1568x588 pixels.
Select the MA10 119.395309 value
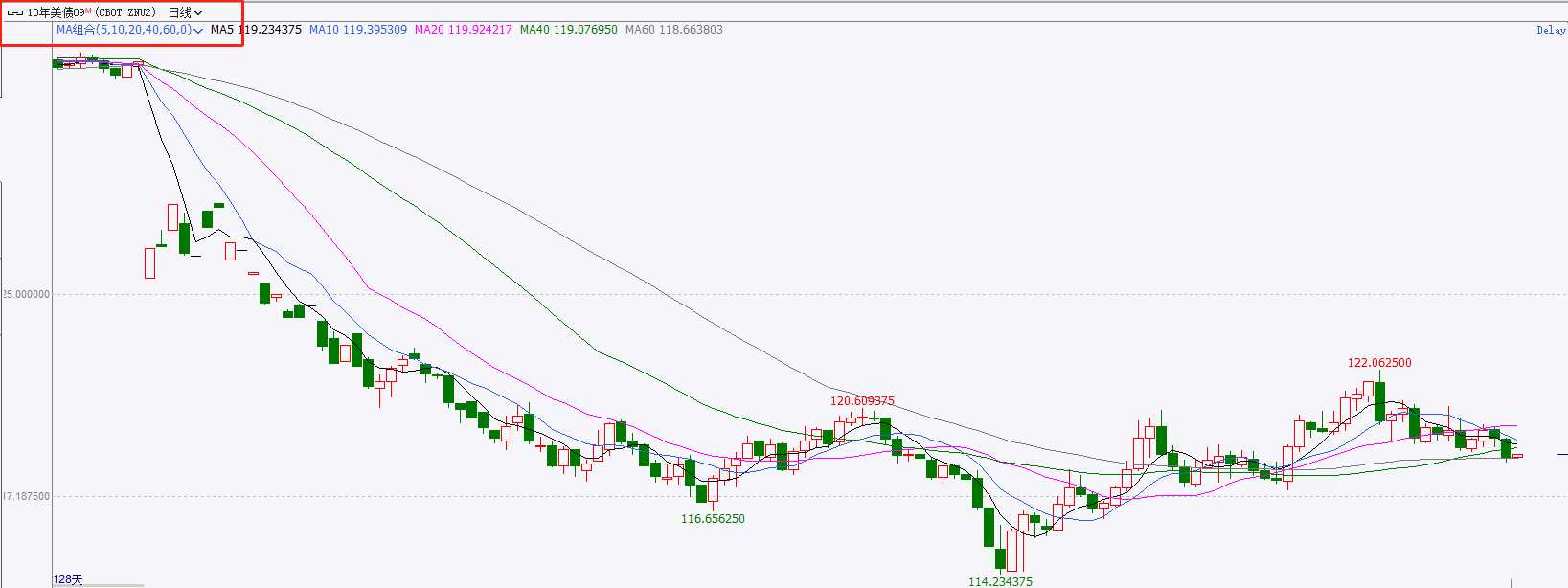click(358, 30)
